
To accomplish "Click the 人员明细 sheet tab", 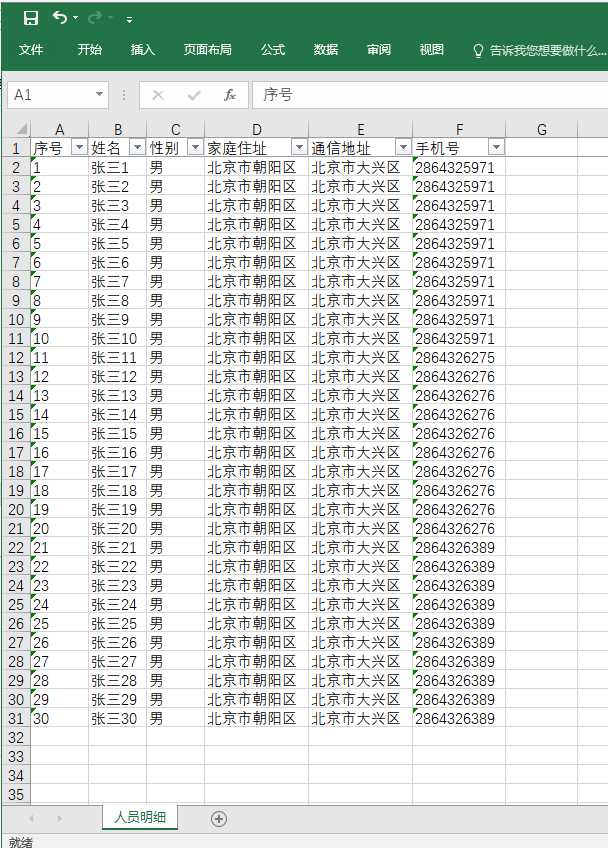I will point(140,817).
